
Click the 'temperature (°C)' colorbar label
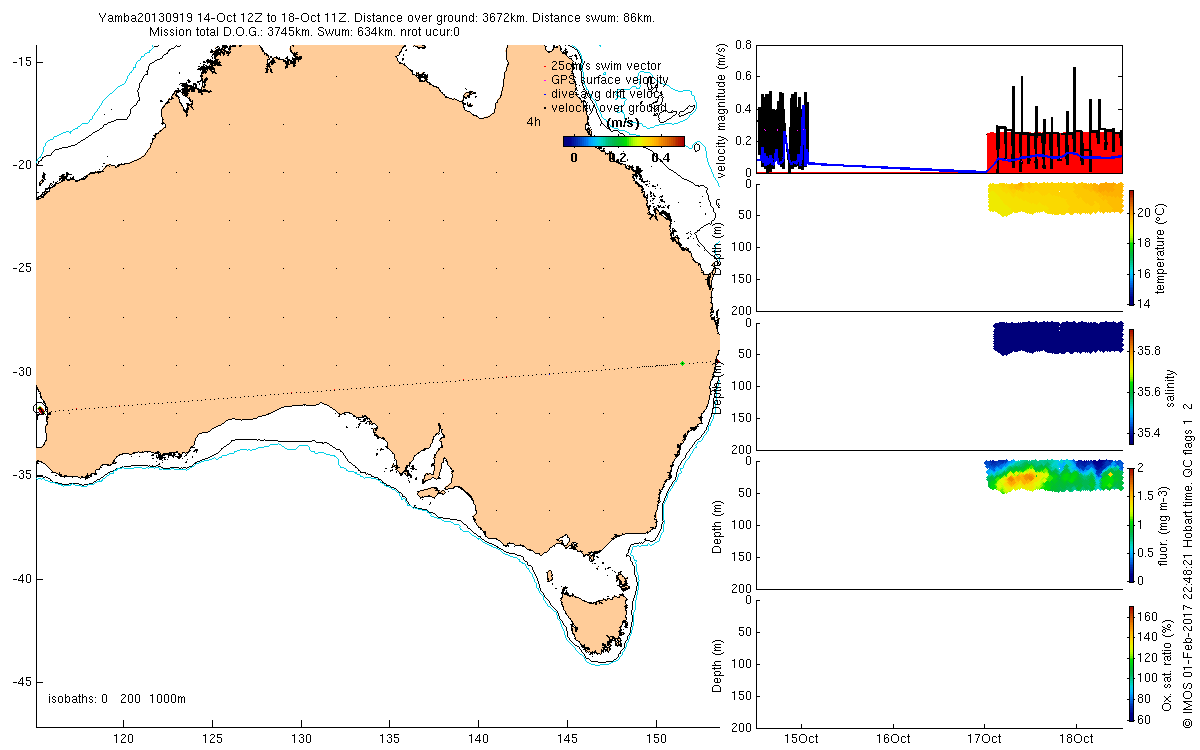(x=1160, y=248)
